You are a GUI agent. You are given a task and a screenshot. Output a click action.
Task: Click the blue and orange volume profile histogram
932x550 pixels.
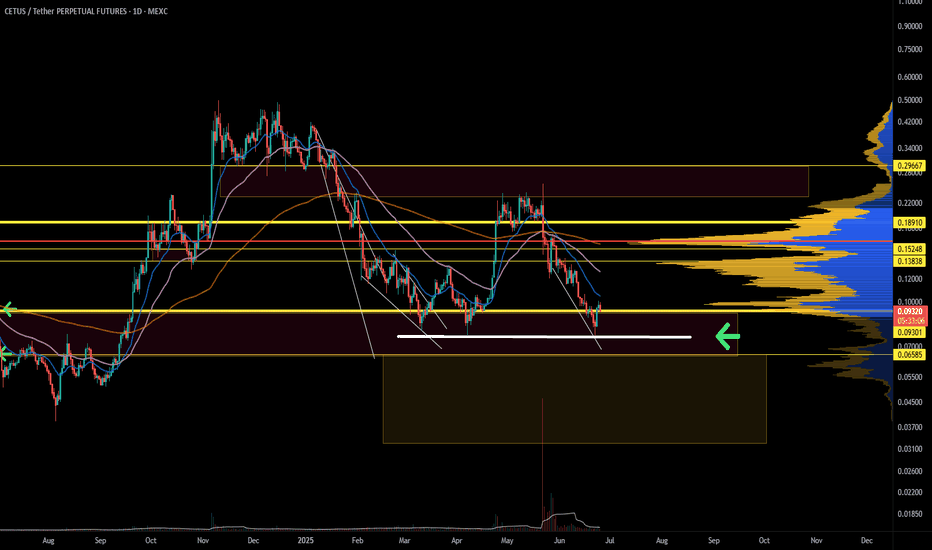point(832,262)
